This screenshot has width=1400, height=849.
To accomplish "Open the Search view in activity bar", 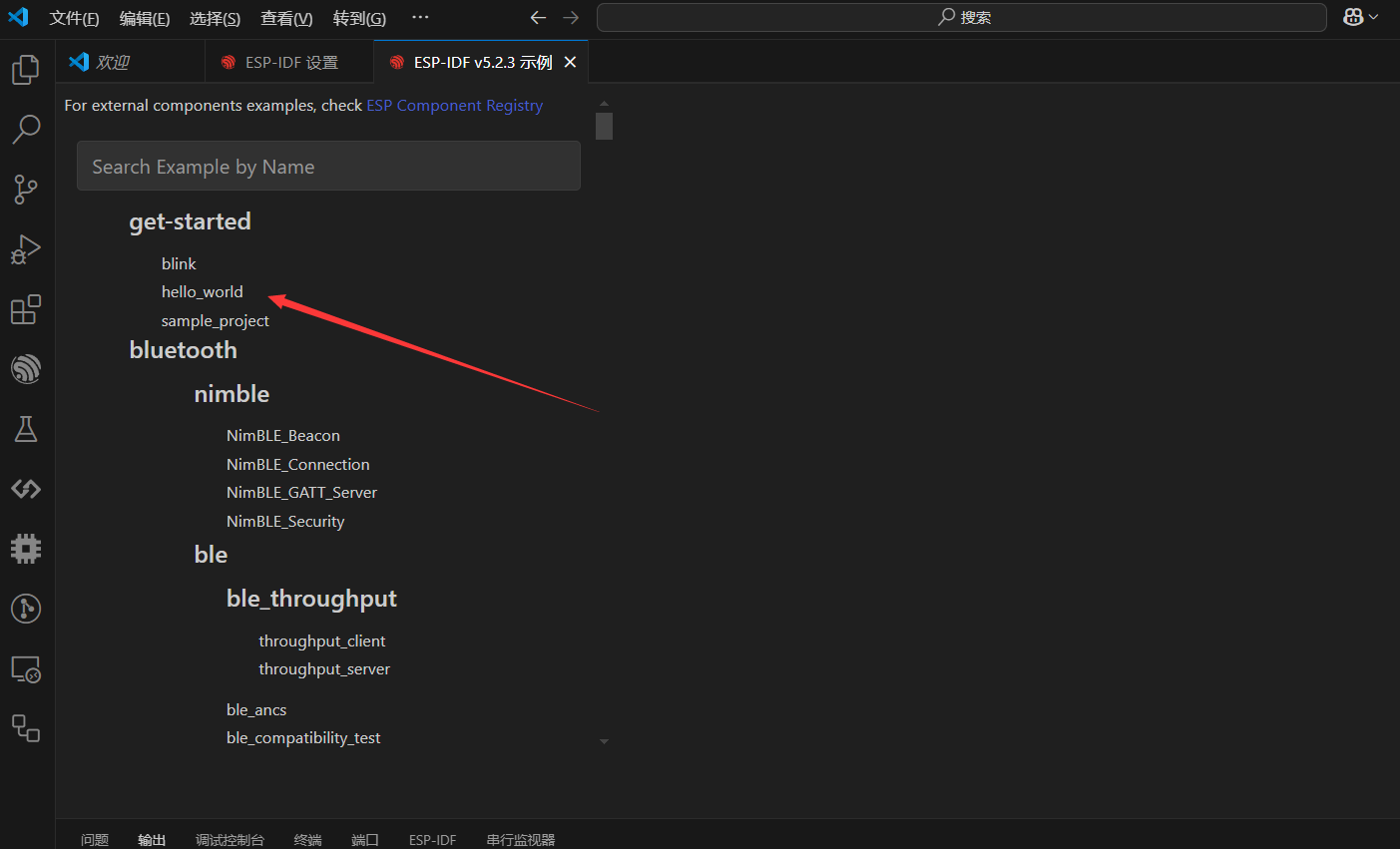I will pos(26,129).
